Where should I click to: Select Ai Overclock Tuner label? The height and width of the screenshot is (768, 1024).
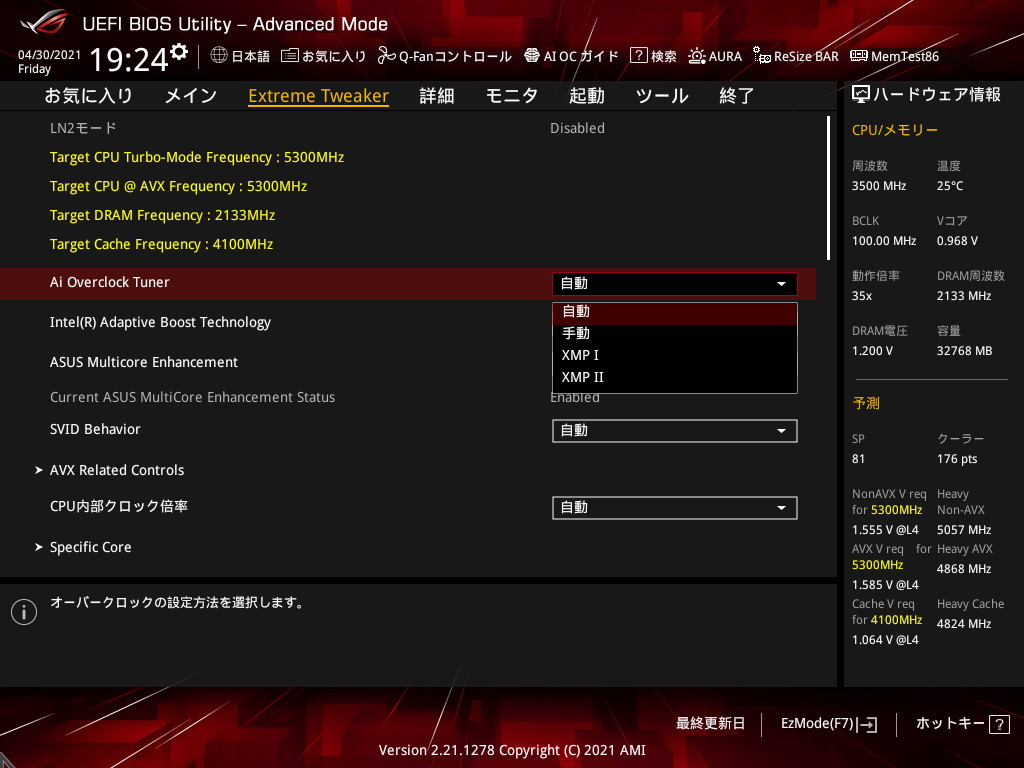(110, 282)
